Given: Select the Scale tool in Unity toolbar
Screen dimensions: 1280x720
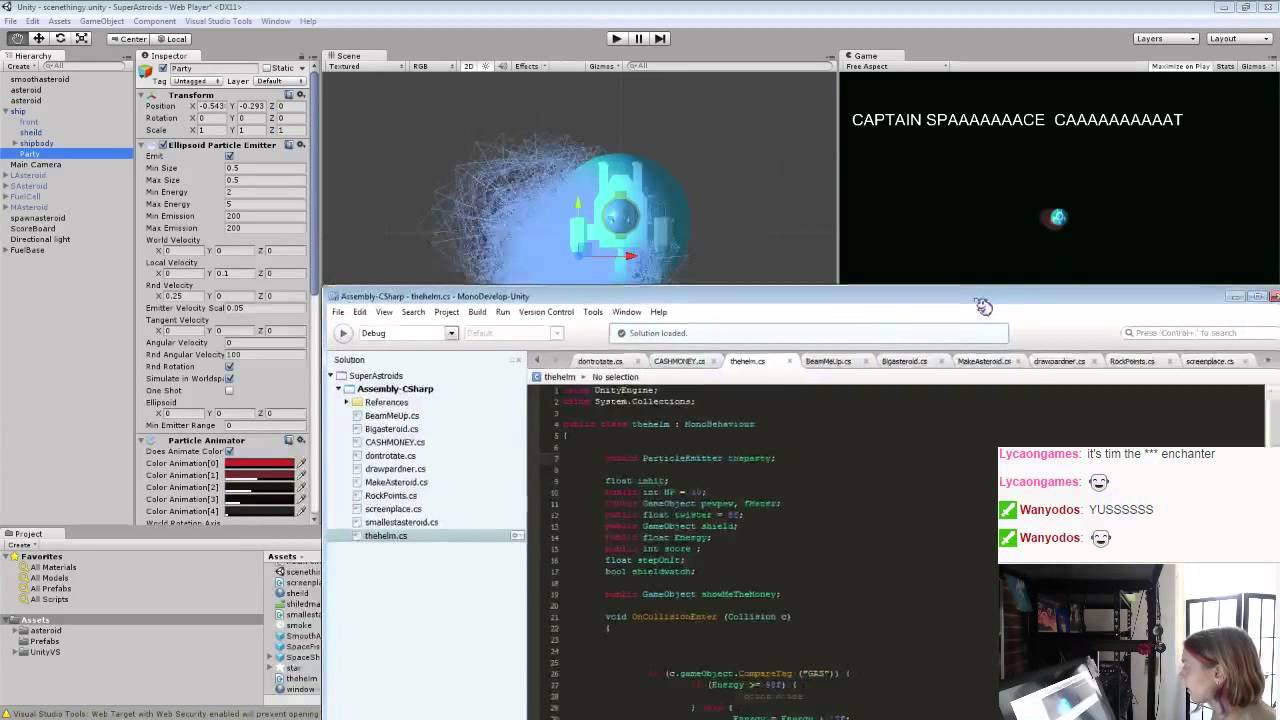Looking at the screenshot, I should pyautogui.click(x=82, y=38).
